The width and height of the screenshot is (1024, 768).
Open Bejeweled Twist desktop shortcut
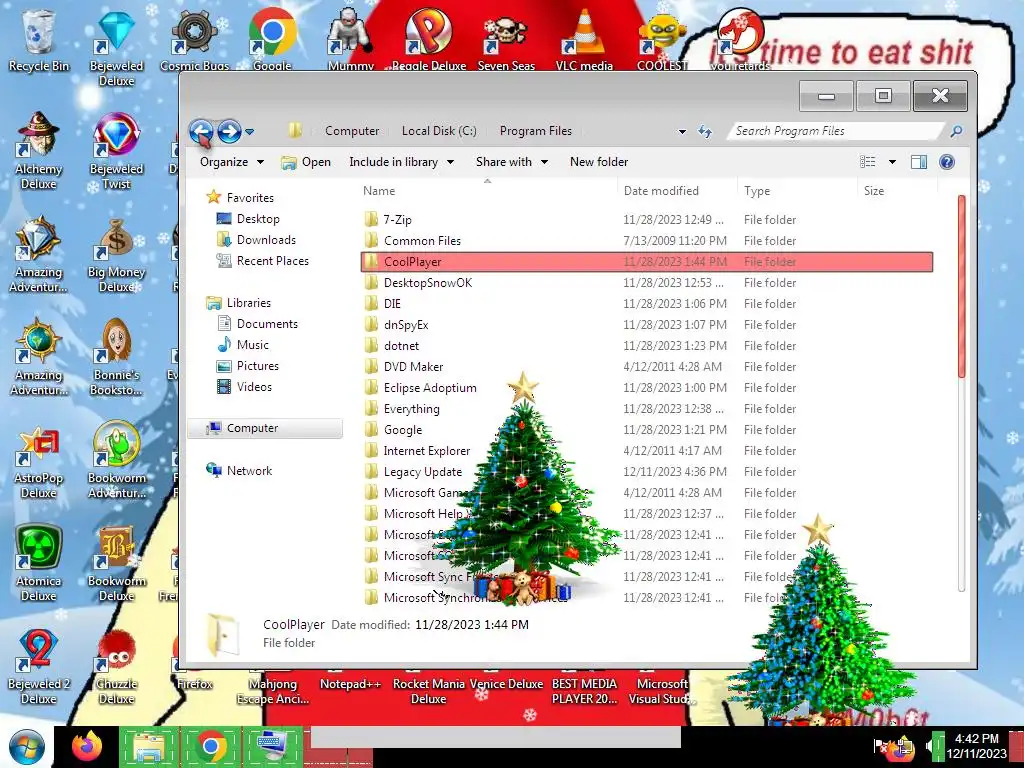(x=116, y=151)
